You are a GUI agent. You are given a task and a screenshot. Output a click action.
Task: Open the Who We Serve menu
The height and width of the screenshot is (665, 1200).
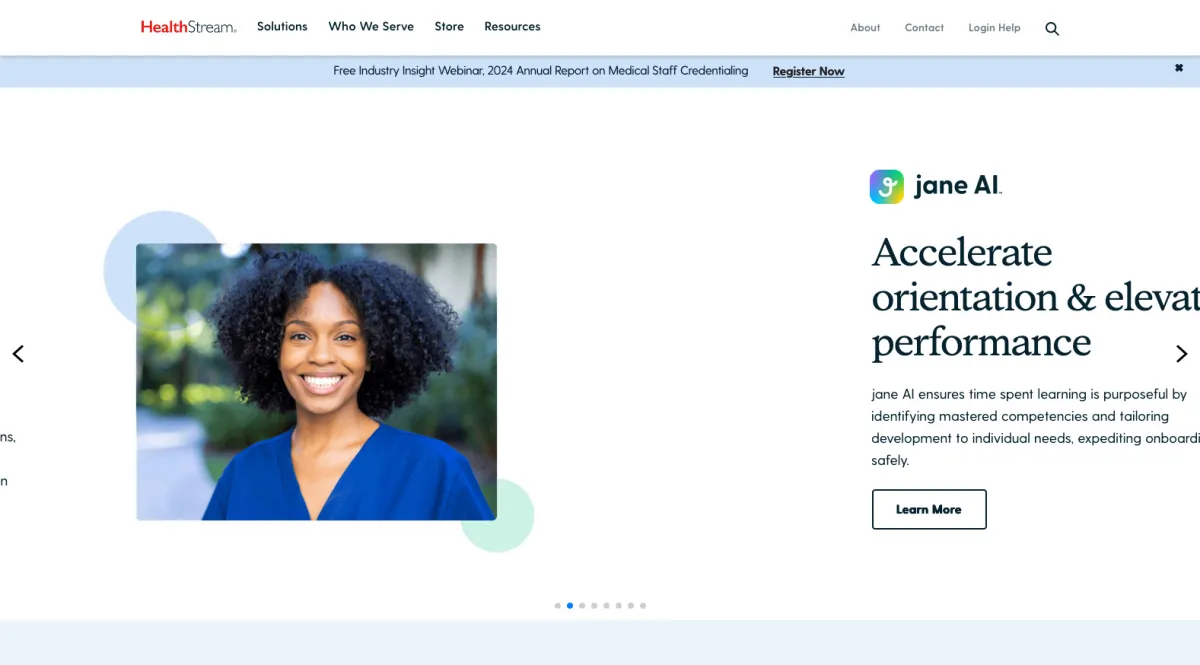[371, 27]
